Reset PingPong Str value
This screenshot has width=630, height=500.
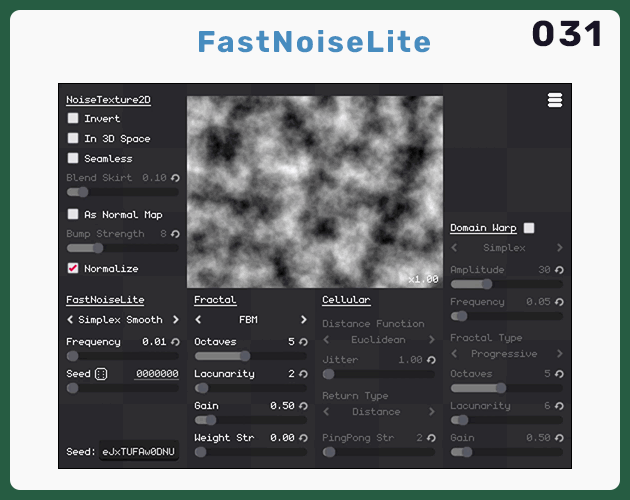click(x=431, y=438)
